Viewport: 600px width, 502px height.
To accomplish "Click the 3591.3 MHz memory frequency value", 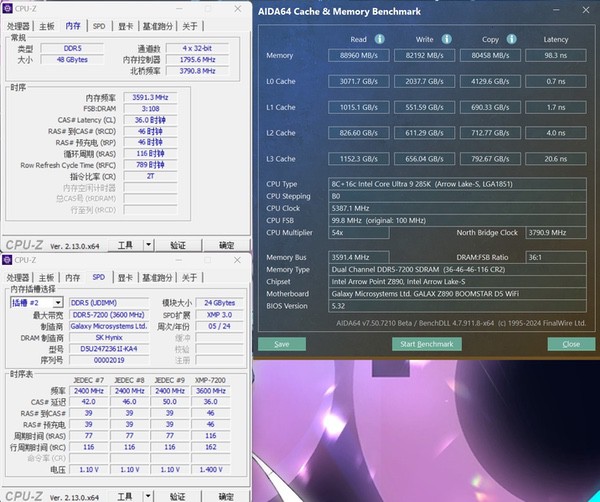I will (150, 97).
